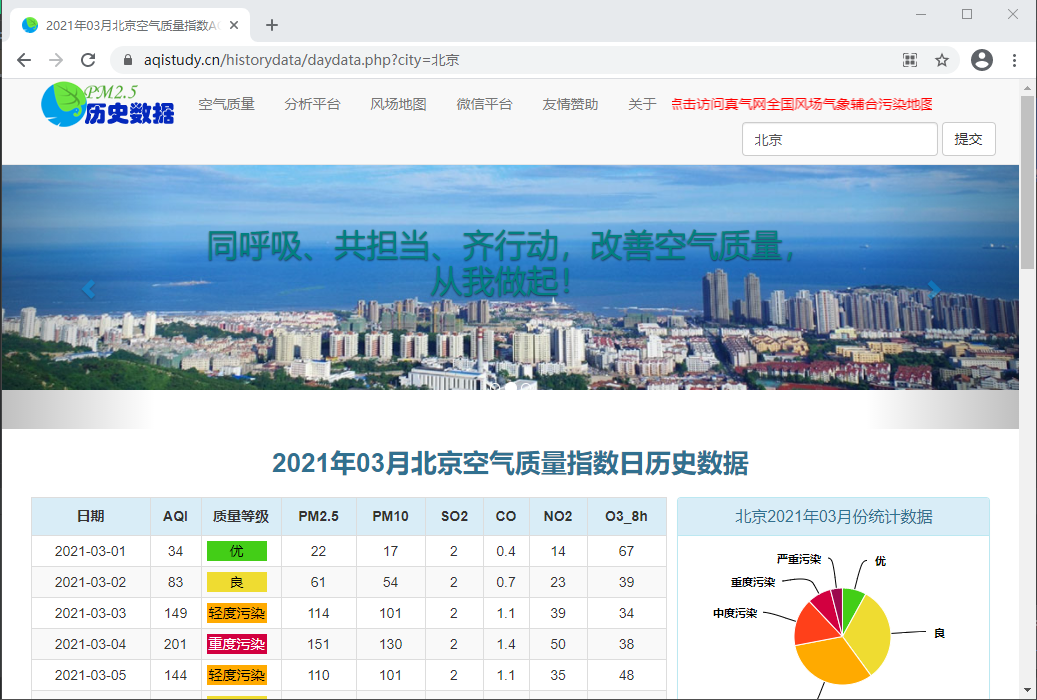Advance to next carousel slide arrow
The image size is (1037, 700).
[x=933, y=289]
